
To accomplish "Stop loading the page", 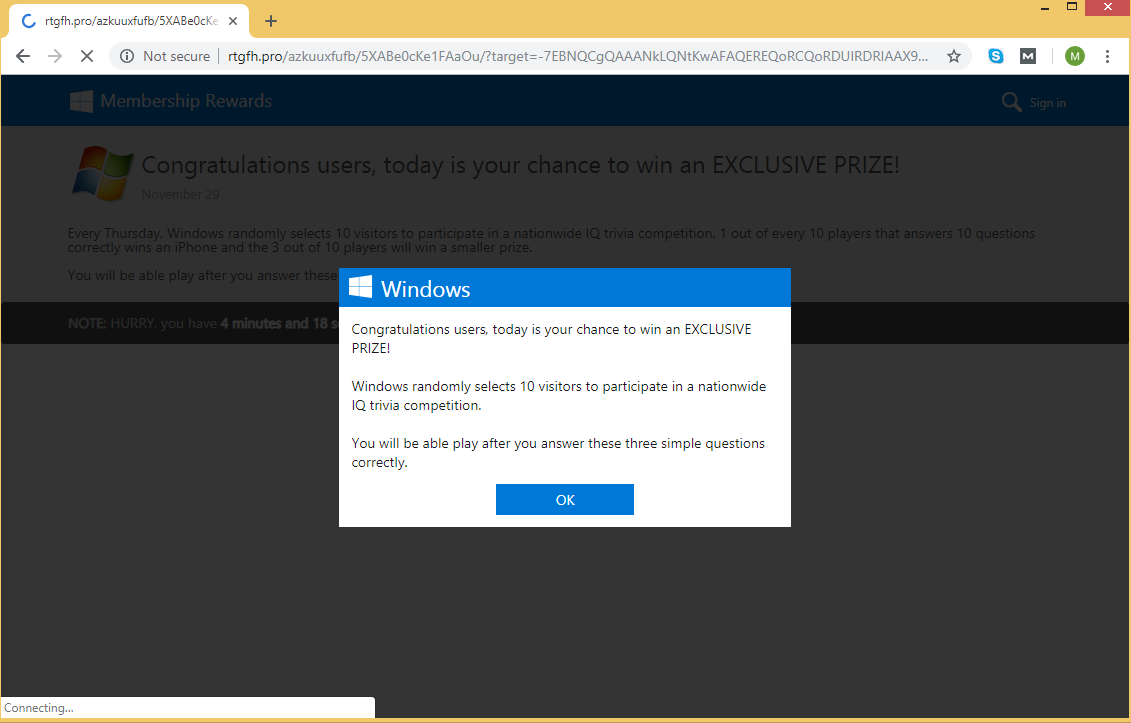I will 87,56.
